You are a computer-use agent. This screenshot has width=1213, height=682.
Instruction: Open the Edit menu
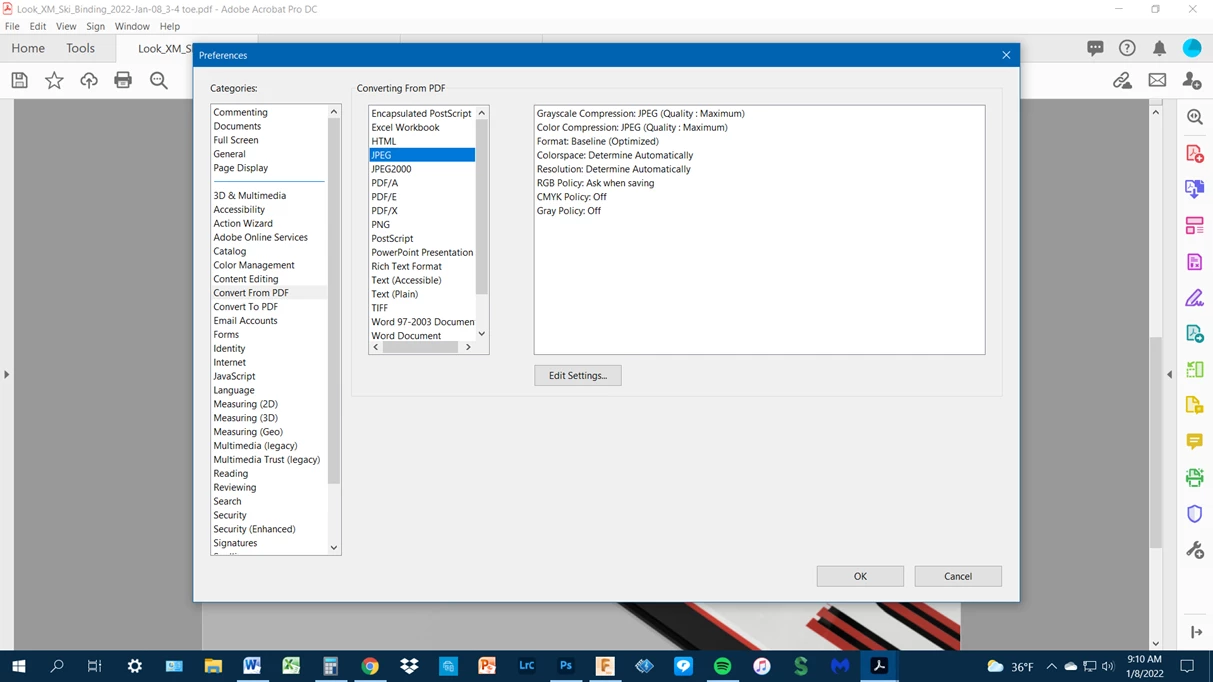pyautogui.click(x=38, y=26)
